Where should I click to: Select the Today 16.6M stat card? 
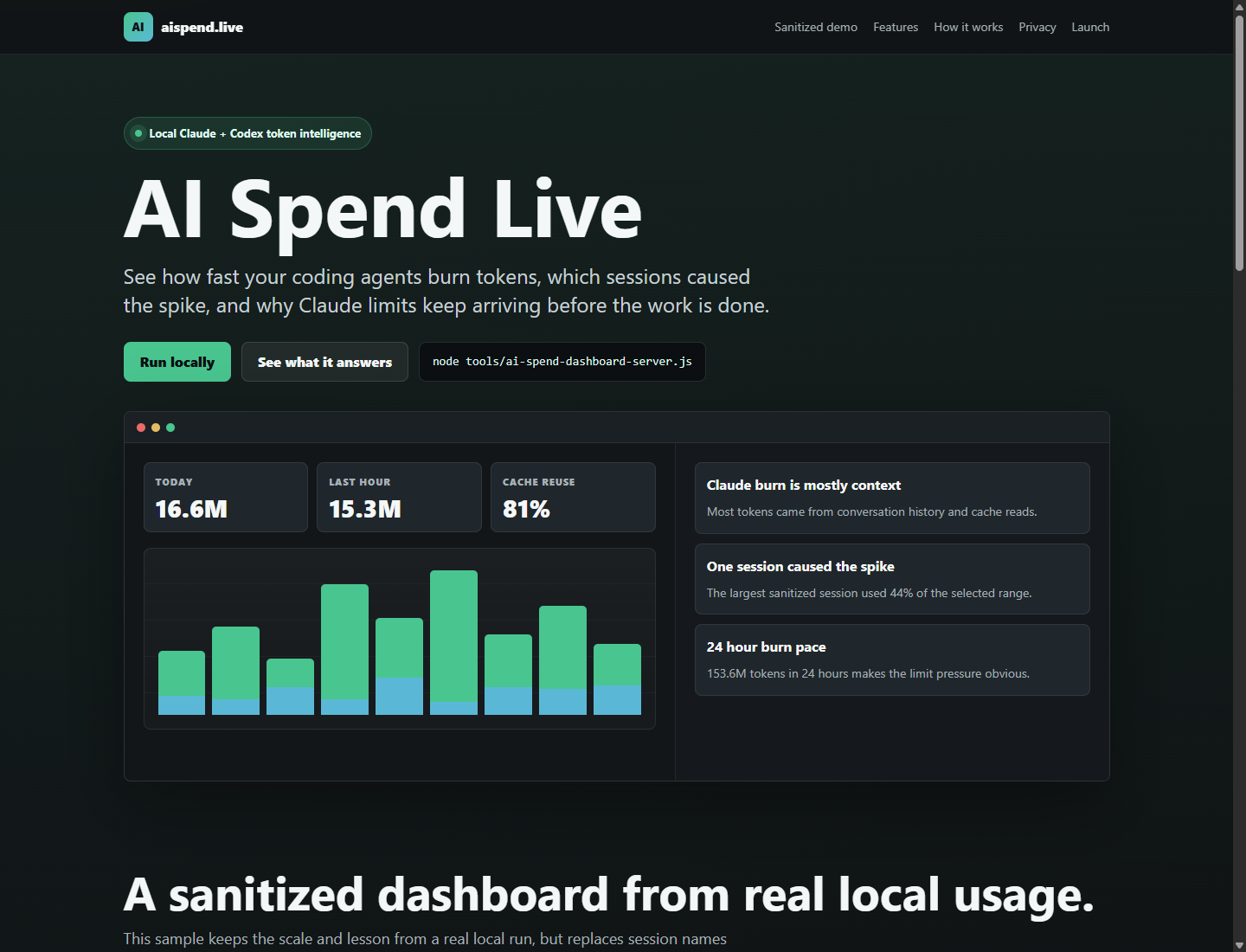[226, 497]
